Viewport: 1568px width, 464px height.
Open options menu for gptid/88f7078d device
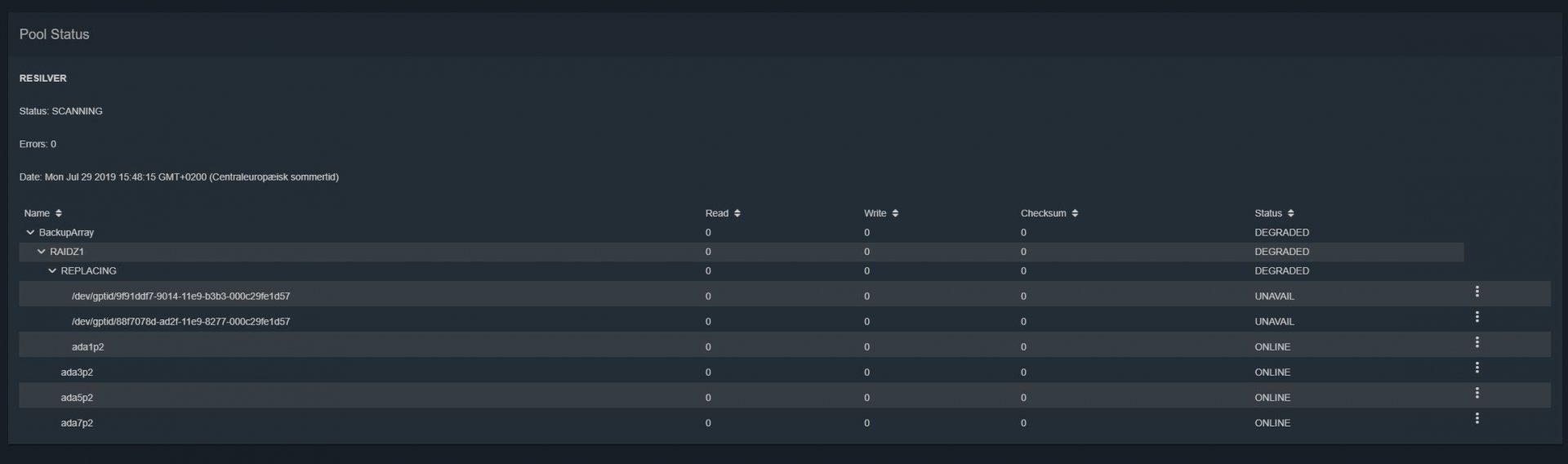pos(1477,317)
